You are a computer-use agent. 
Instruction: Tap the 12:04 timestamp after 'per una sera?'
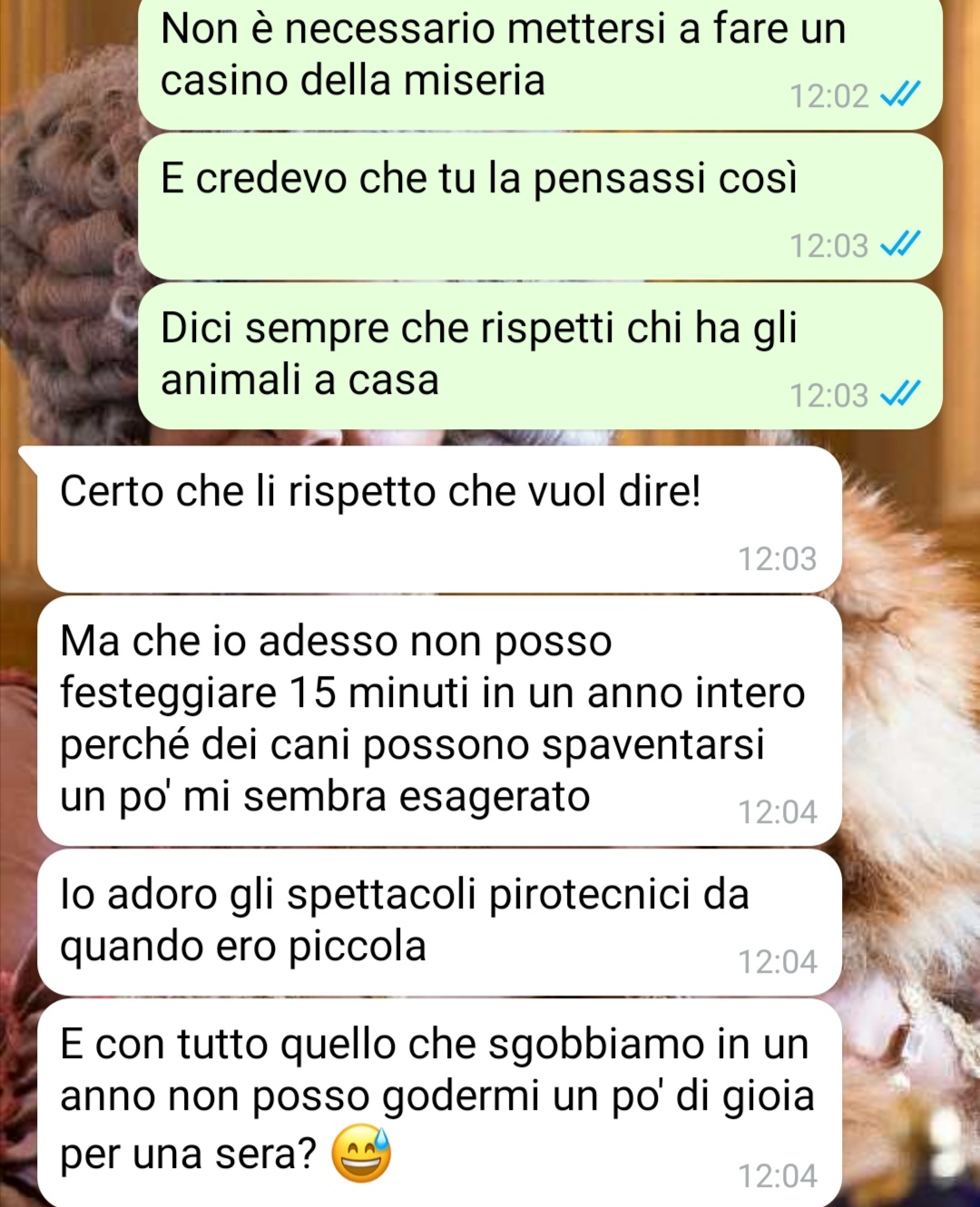click(x=778, y=1175)
